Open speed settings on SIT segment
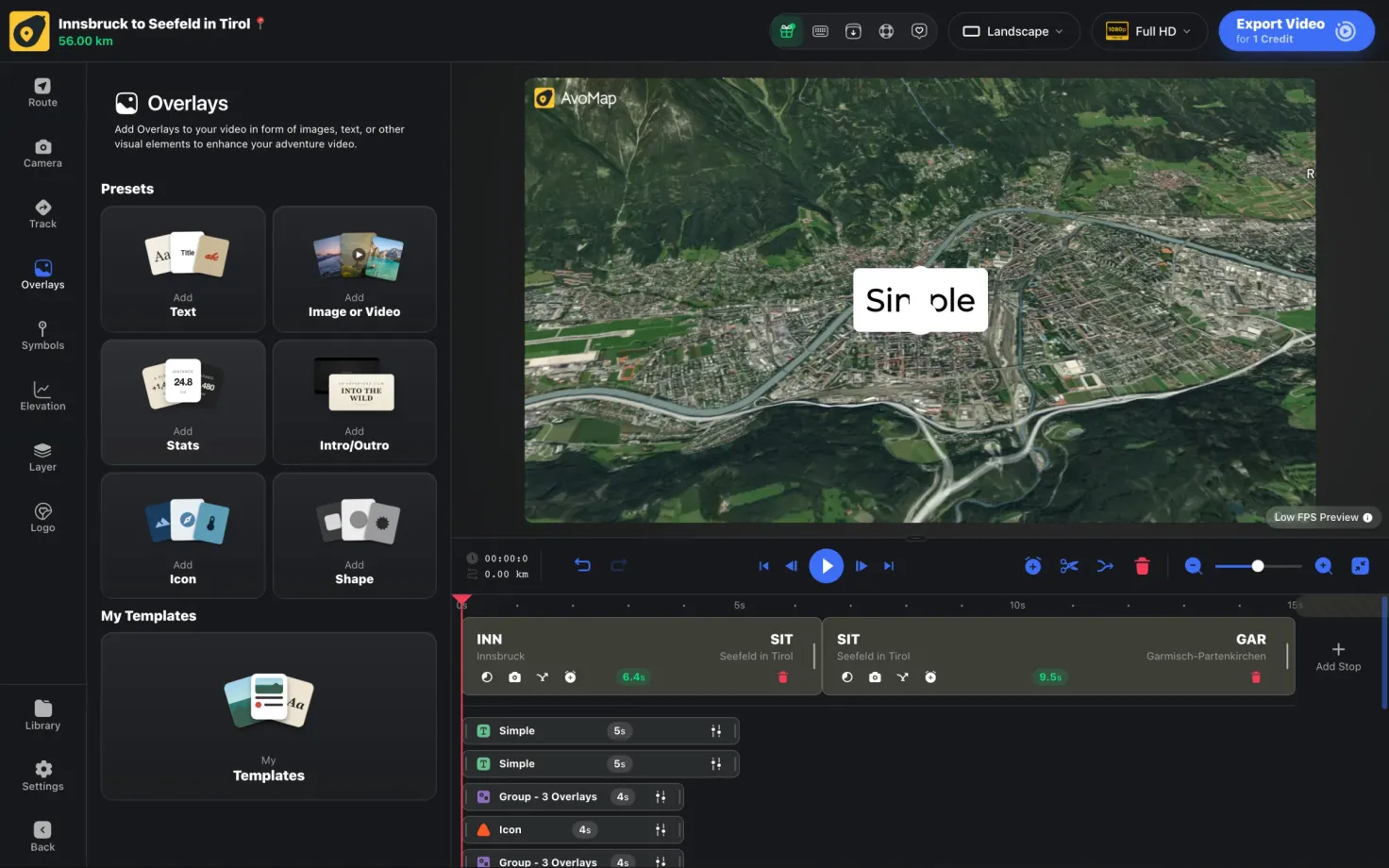 [847, 677]
